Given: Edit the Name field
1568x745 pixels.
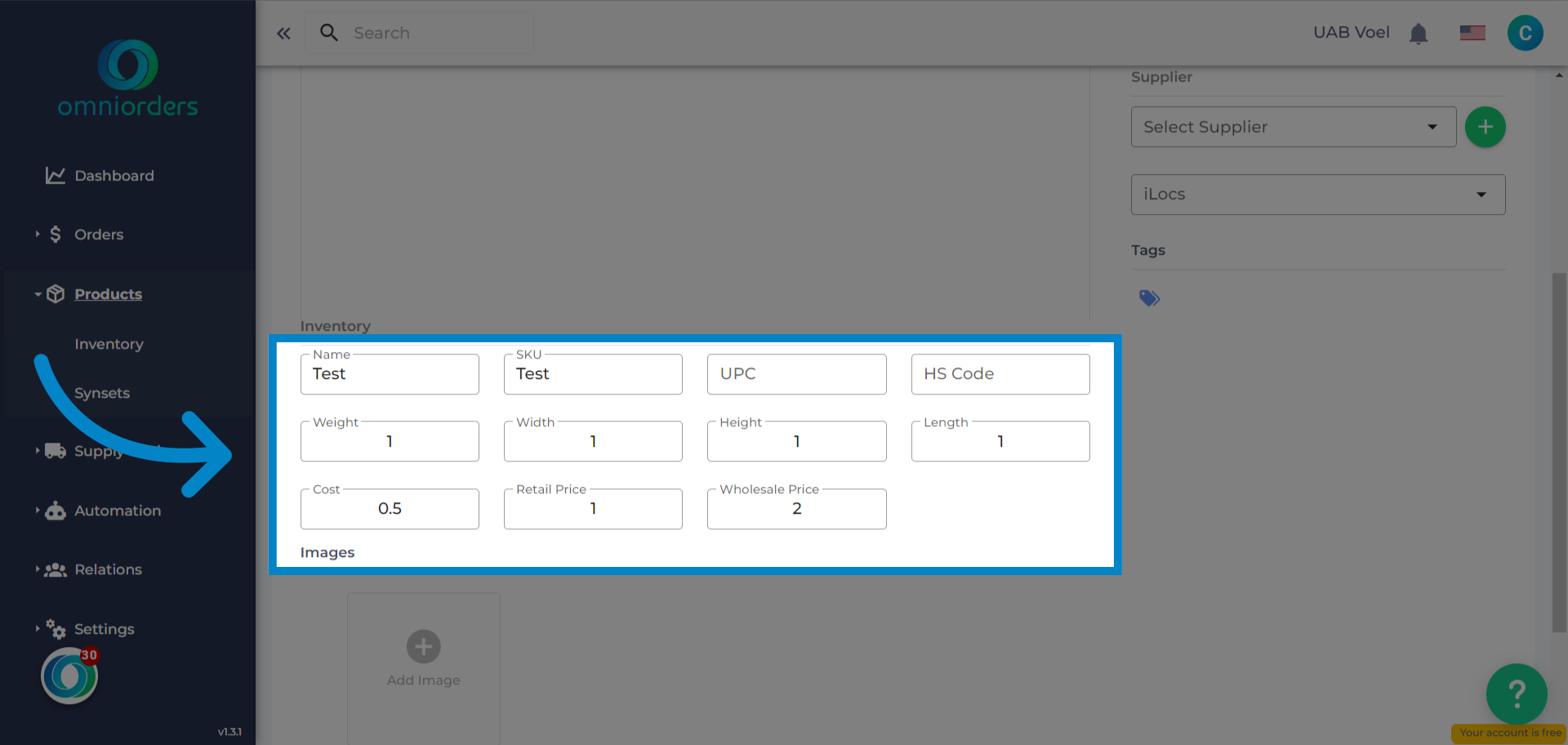Looking at the screenshot, I should [390, 373].
